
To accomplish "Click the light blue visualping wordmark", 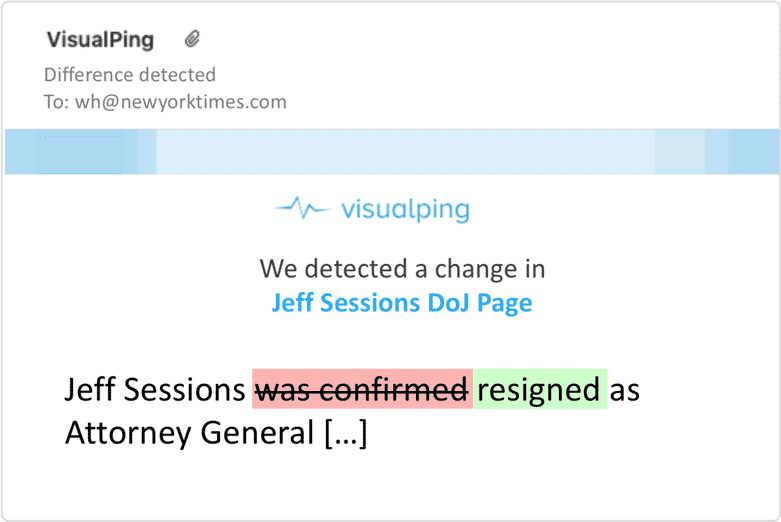I will pyautogui.click(x=405, y=210).
